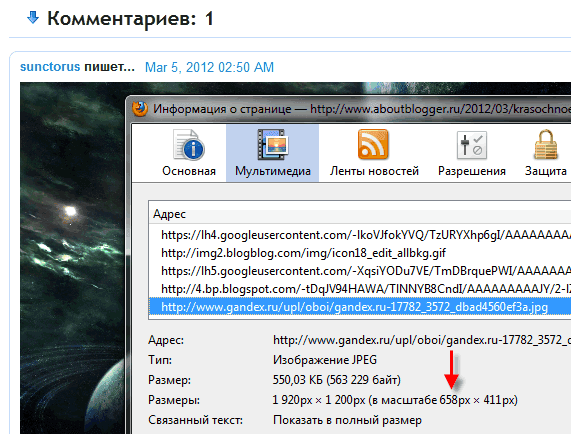Select the Защита padlock icon
Viewport: 571px width, 434px height.
point(546,145)
